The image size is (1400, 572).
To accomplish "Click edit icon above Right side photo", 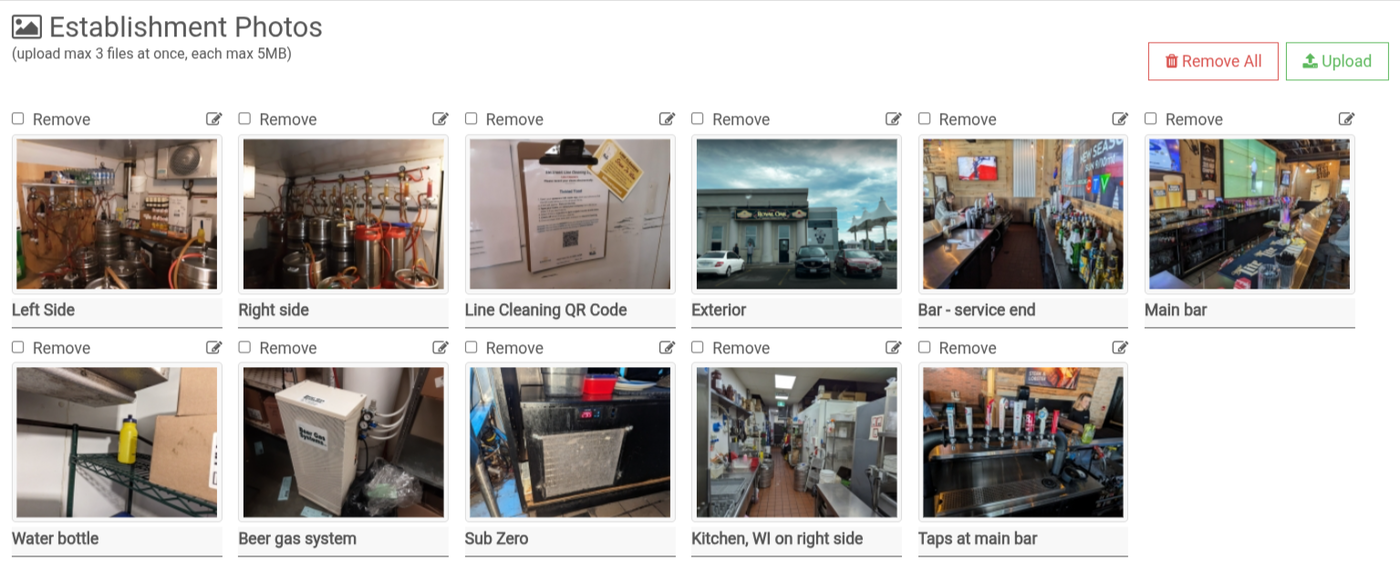I will pyautogui.click(x=440, y=119).
